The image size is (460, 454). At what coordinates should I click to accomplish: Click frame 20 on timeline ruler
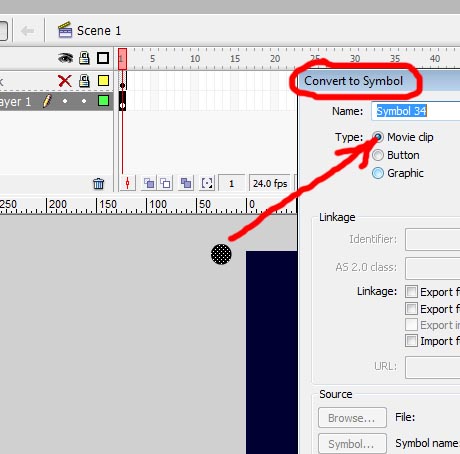click(275, 59)
